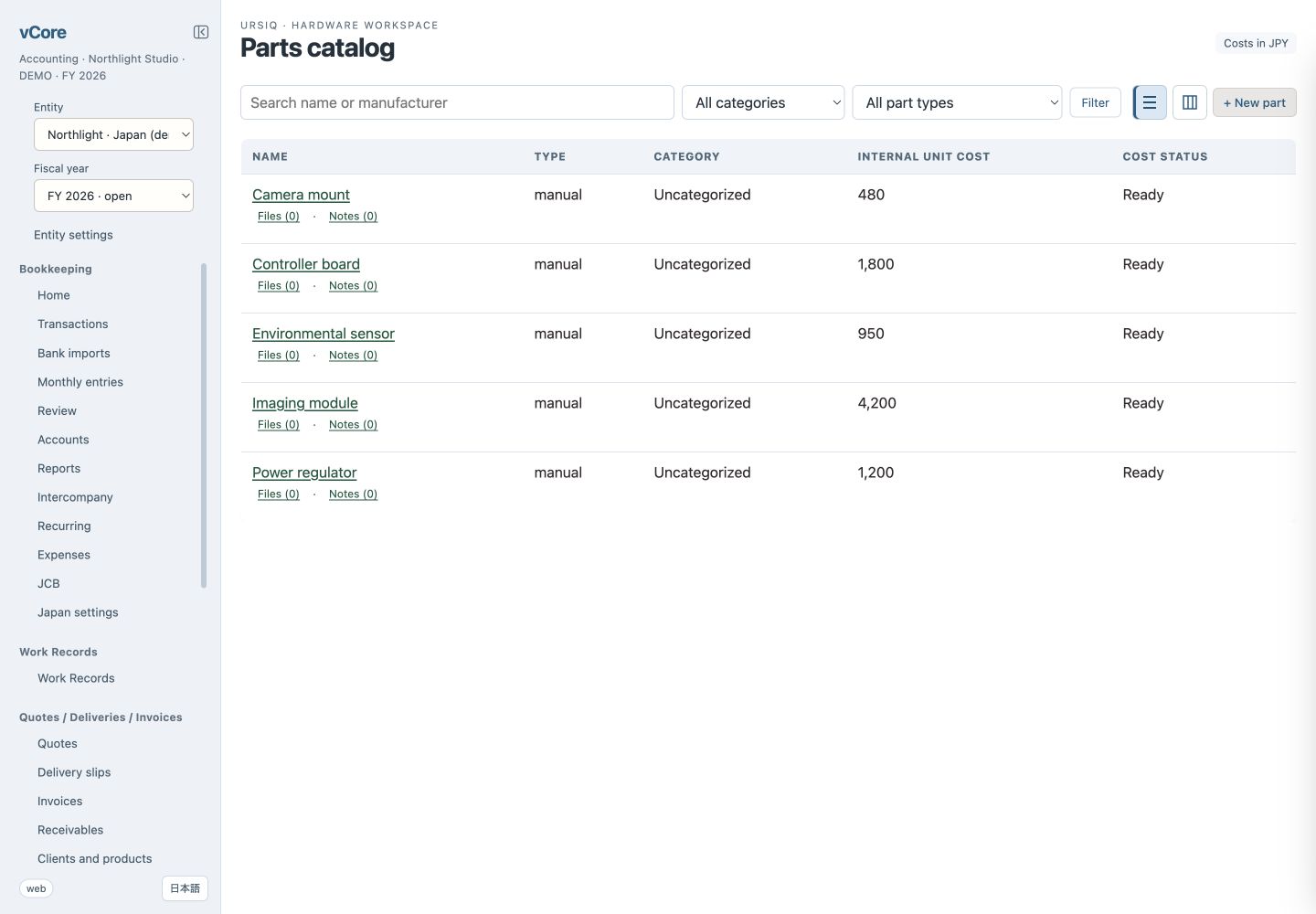Create a new part
Viewport: 1316px width, 914px height.
tap(1254, 102)
